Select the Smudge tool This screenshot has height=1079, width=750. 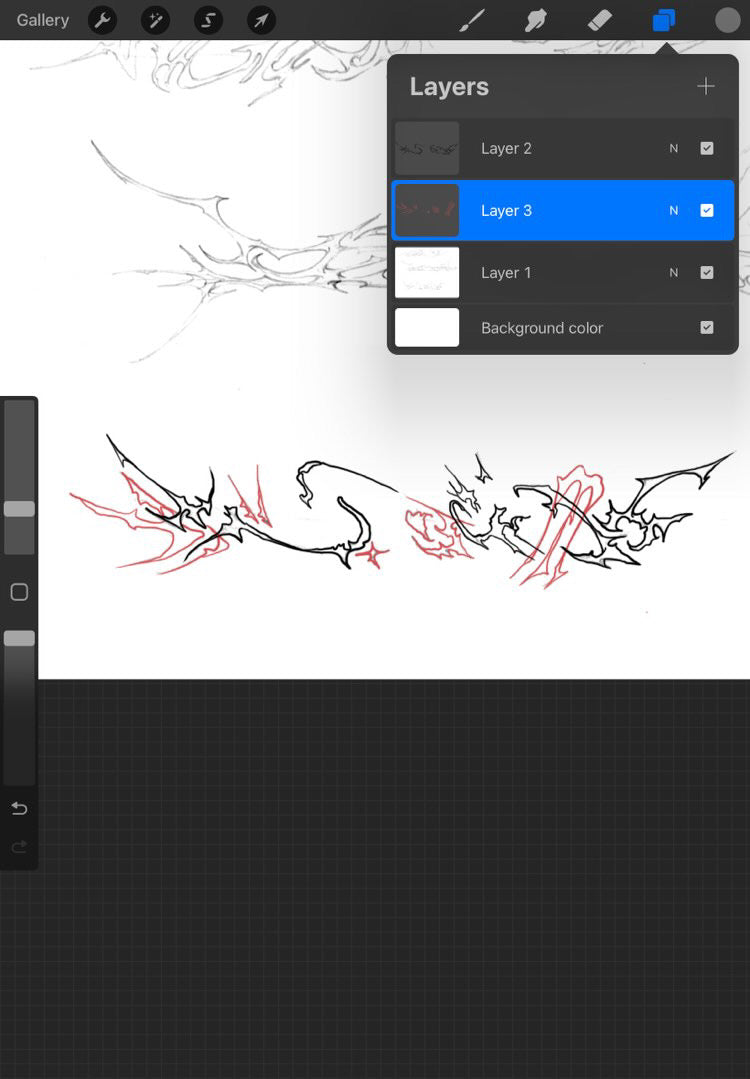point(536,20)
